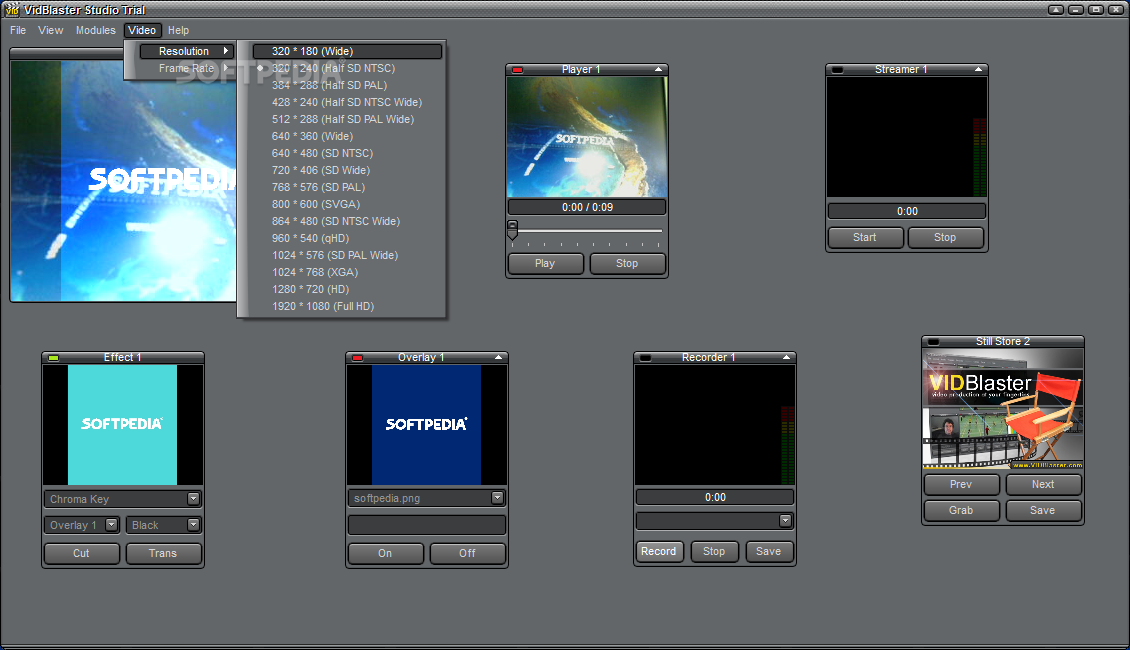The height and width of the screenshot is (650, 1130).
Task: Choose 768 * 576 (SD PAL) resolution
Action: click(x=347, y=187)
